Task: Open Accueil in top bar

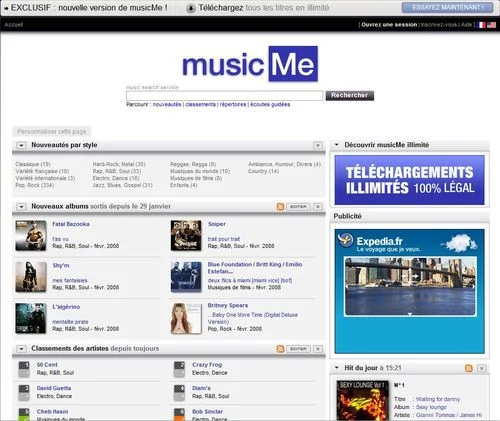Action: (14, 25)
